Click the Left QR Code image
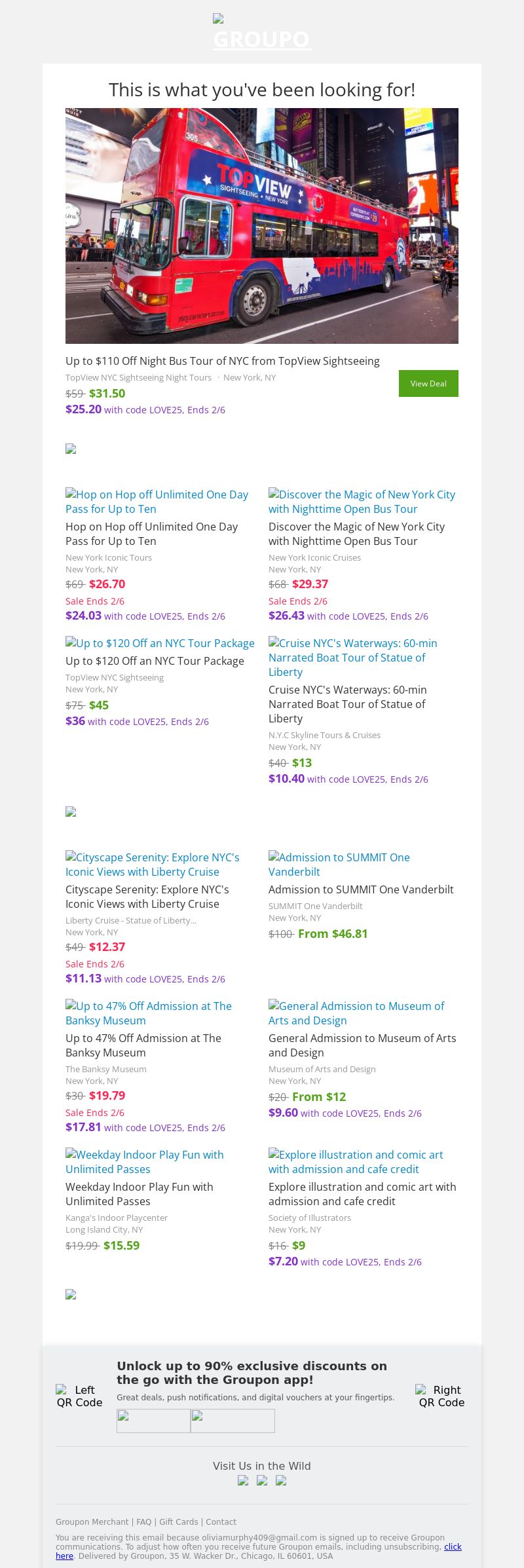 pos(79,1396)
